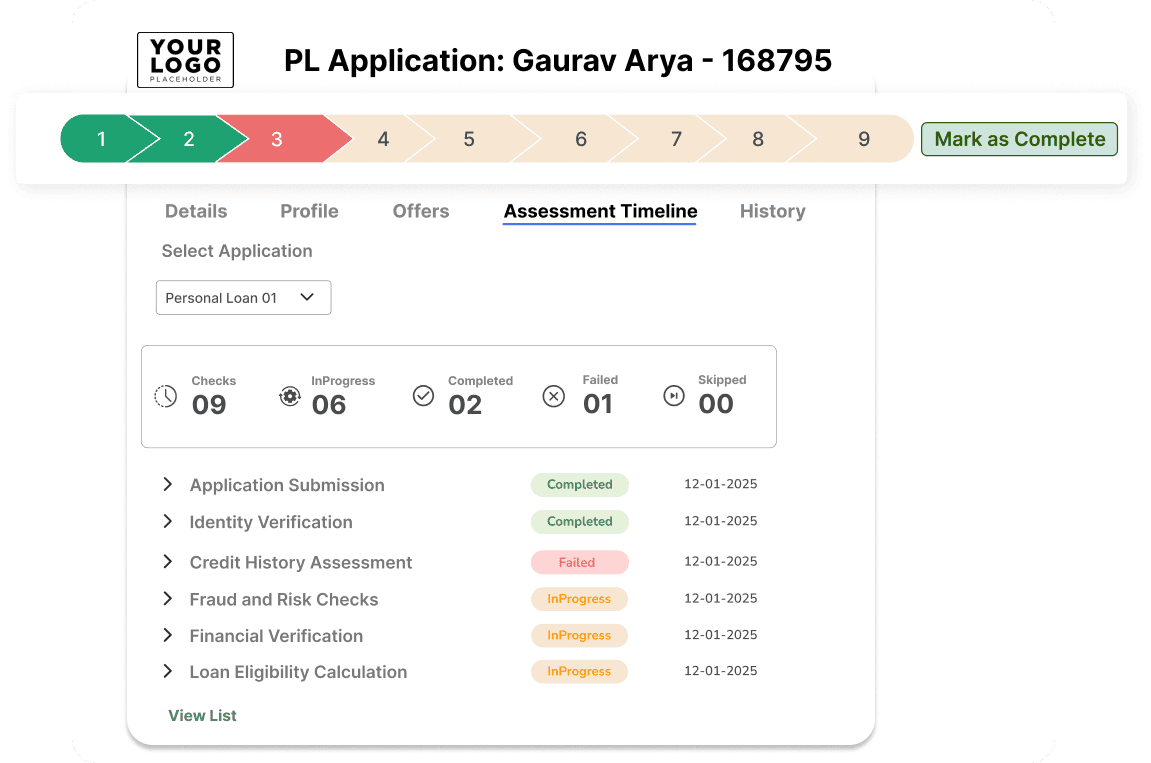Switch to the Profile tab
This screenshot has width=1151, height=763.
tap(309, 211)
